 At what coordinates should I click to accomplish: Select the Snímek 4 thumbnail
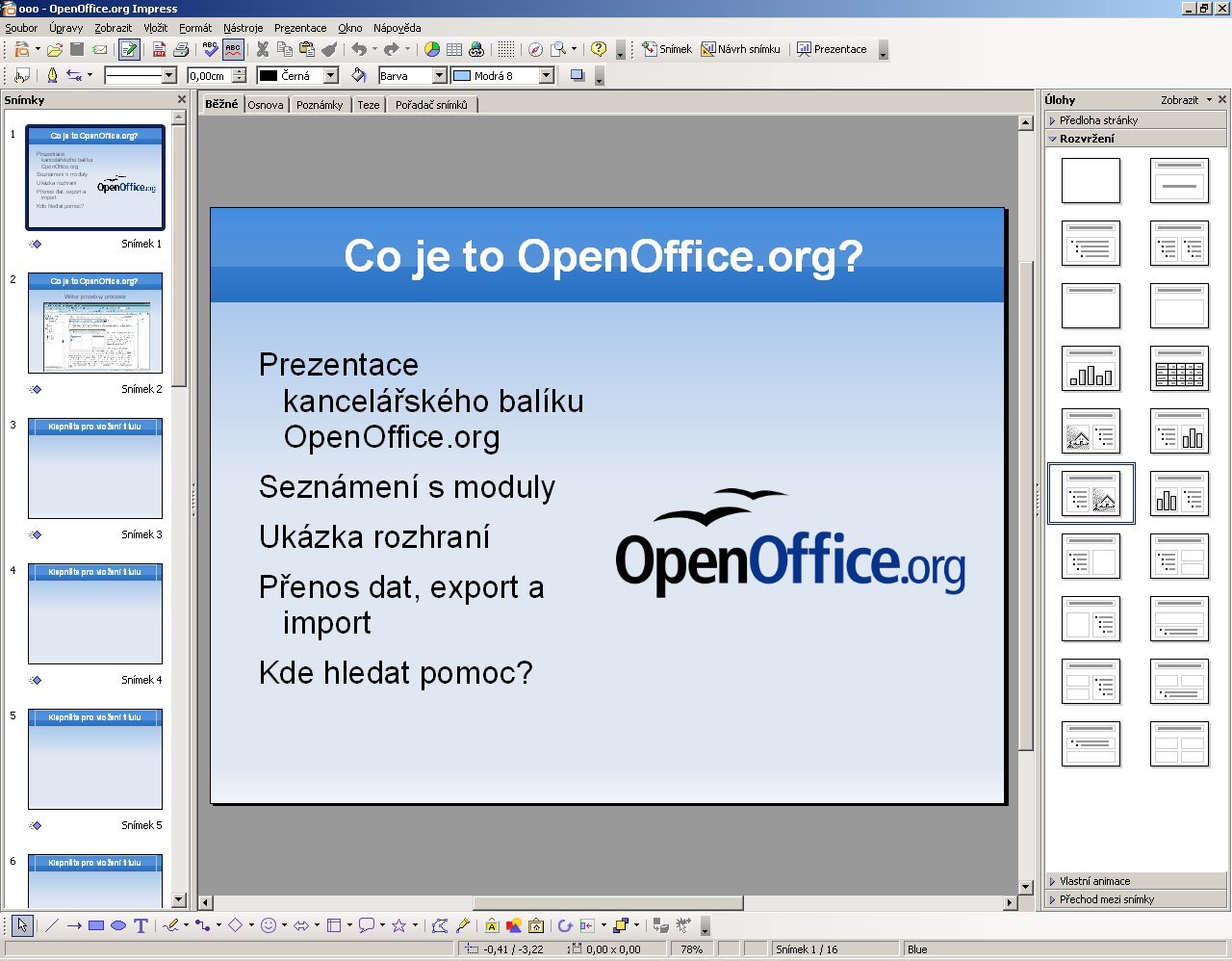click(x=95, y=613)
